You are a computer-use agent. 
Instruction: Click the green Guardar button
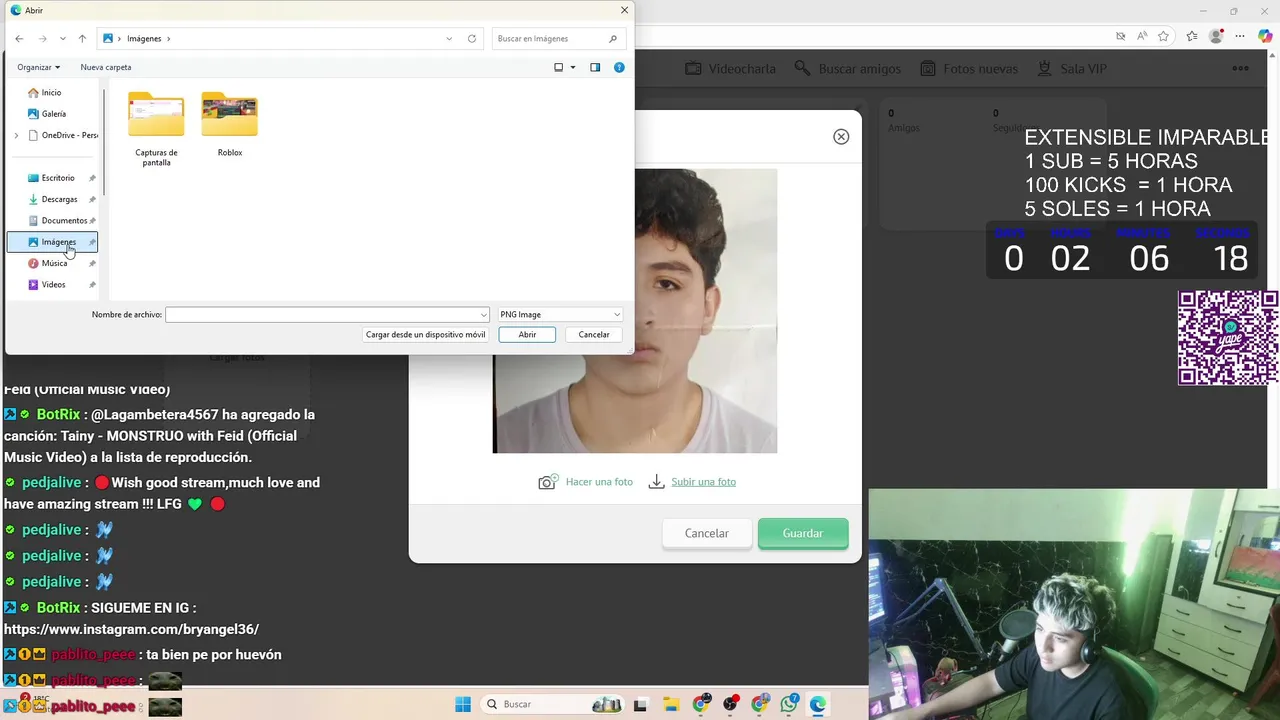[803, 533]
